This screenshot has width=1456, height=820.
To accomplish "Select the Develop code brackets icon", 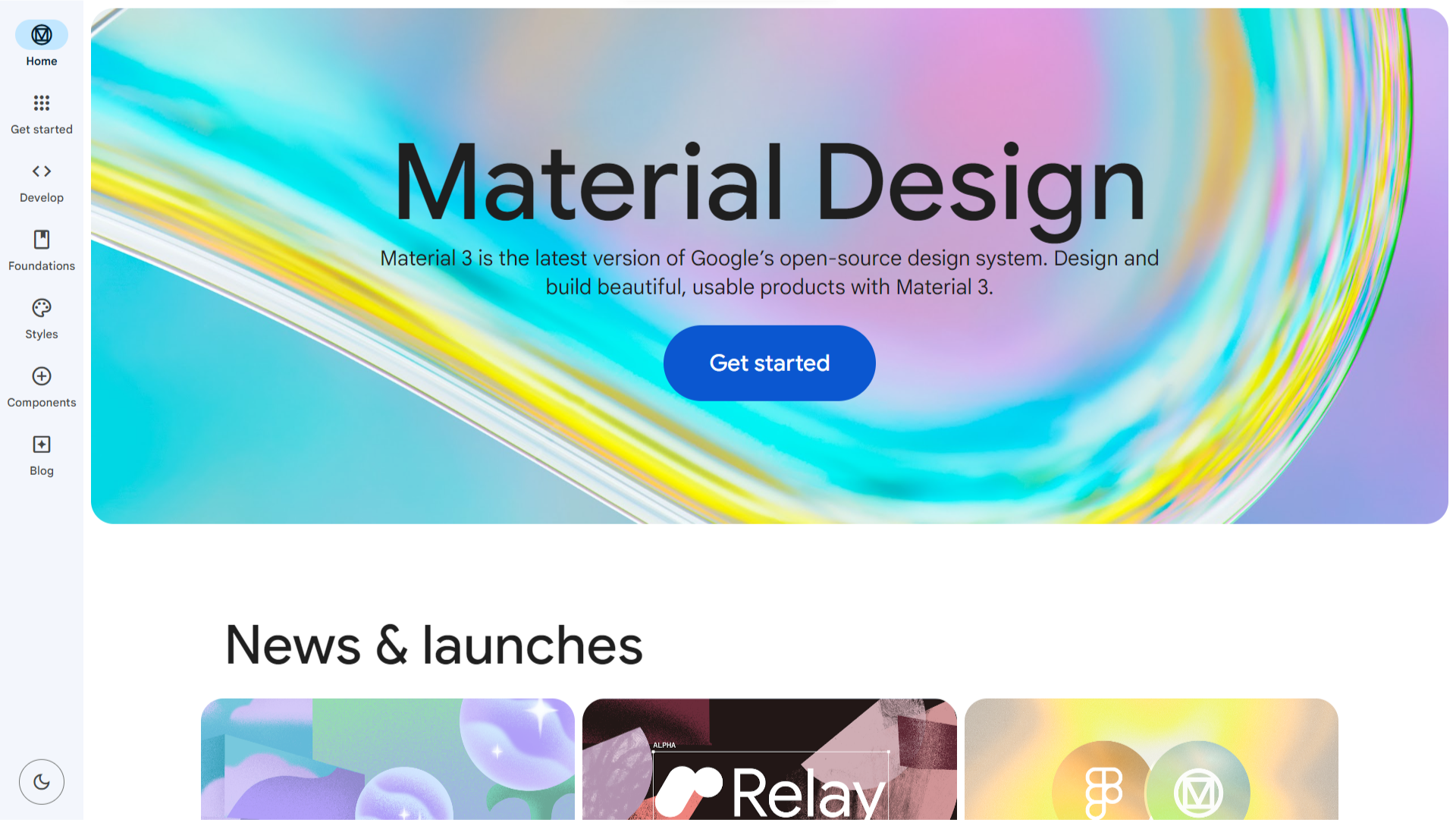I will pyautogui.click(x=42, y=171).
